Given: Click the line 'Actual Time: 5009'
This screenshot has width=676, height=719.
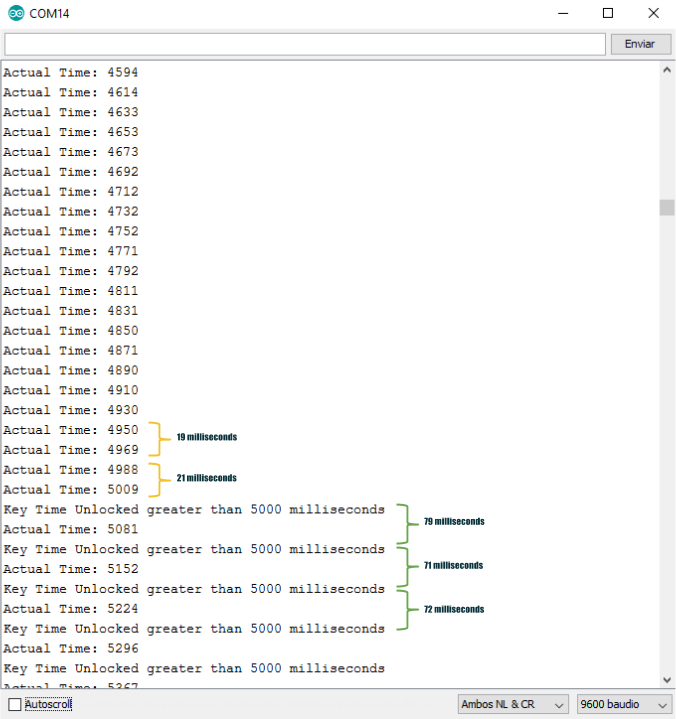Looking at the screenshot, I should point(71,490).
